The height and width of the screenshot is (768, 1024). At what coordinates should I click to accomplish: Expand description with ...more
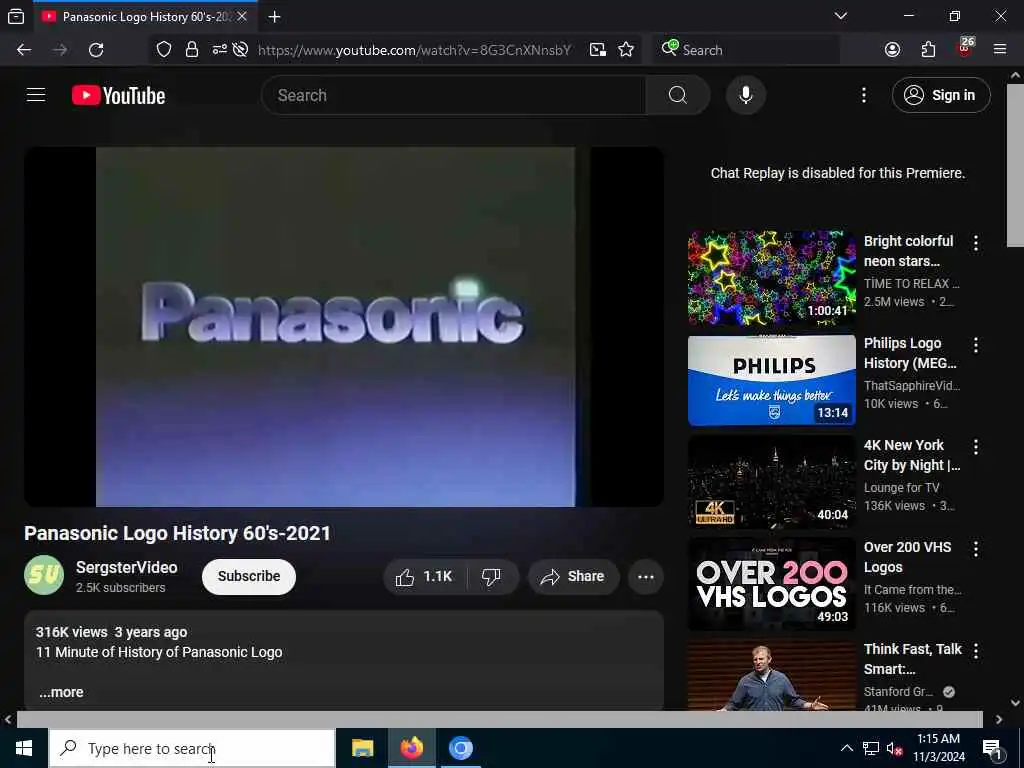click(x=61, y=692)
